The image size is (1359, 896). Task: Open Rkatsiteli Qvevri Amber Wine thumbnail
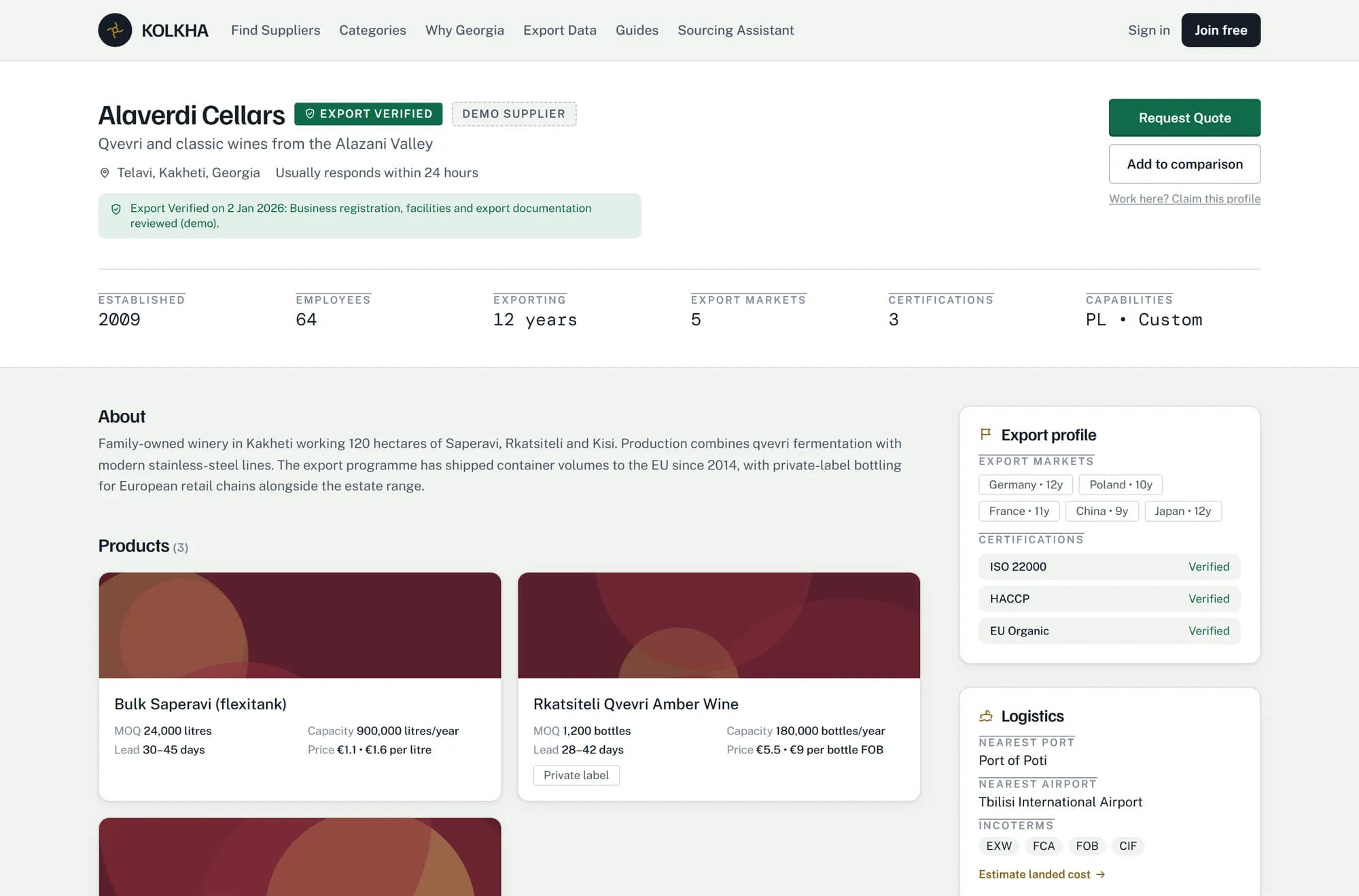(719, 625)
